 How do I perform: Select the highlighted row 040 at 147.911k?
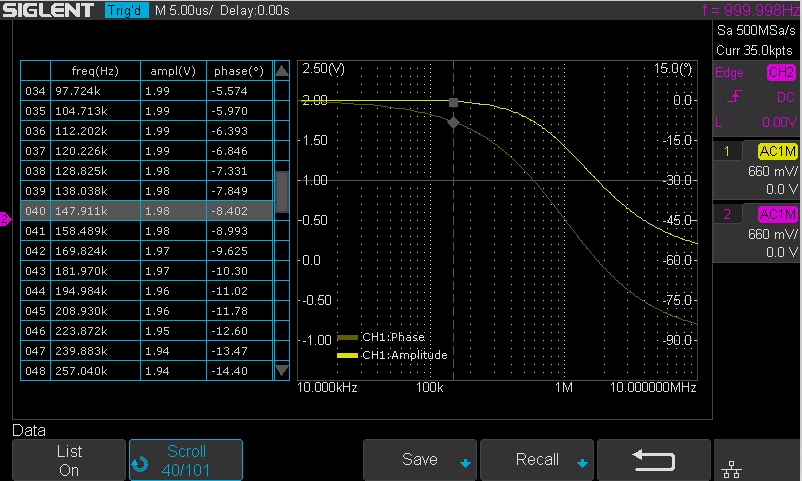[147, 211]
